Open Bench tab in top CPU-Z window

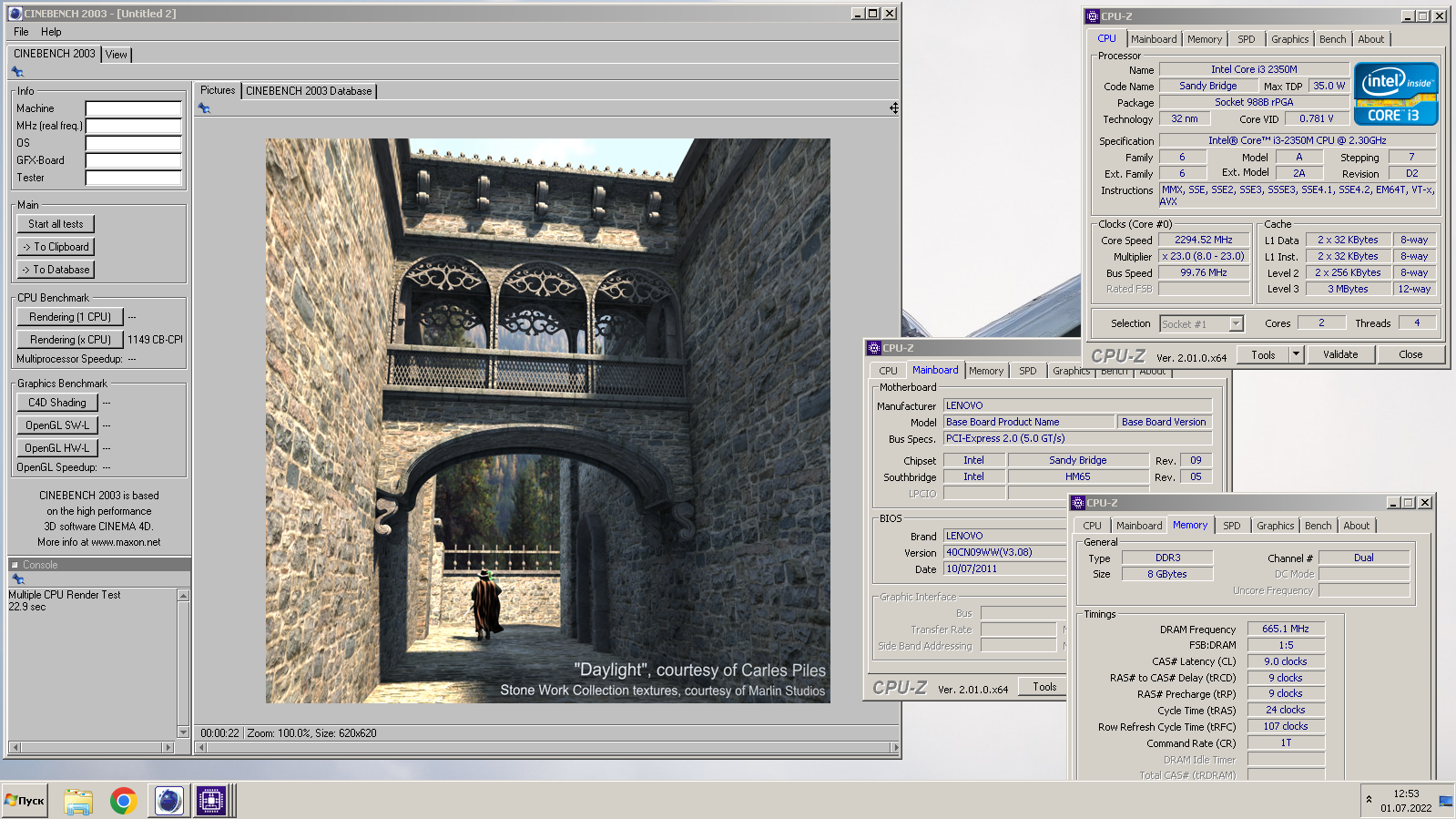[1333, 39]
